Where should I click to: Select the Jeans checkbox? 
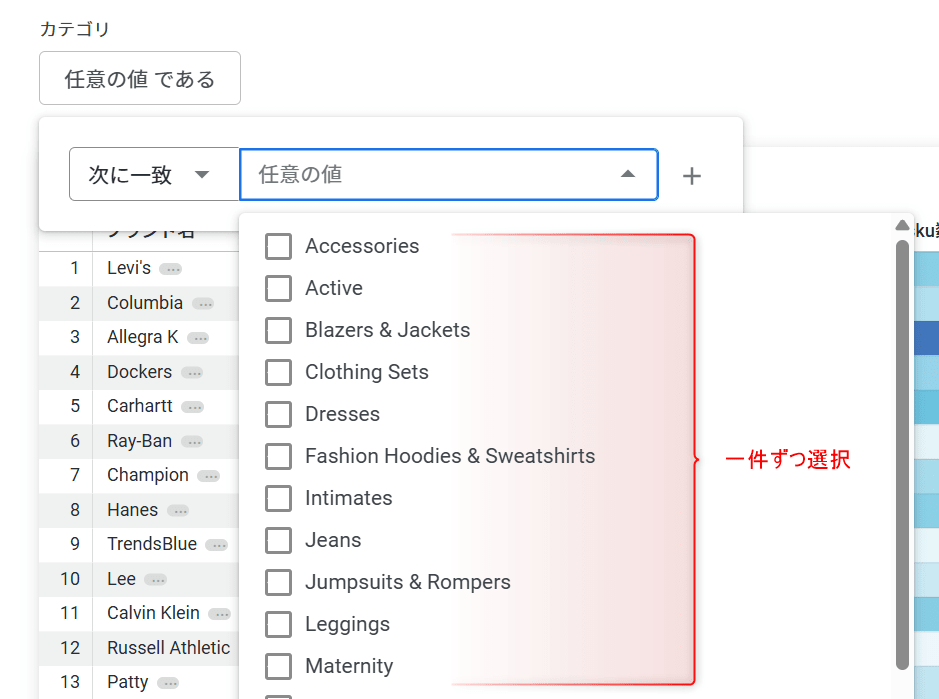click(278, 540)
